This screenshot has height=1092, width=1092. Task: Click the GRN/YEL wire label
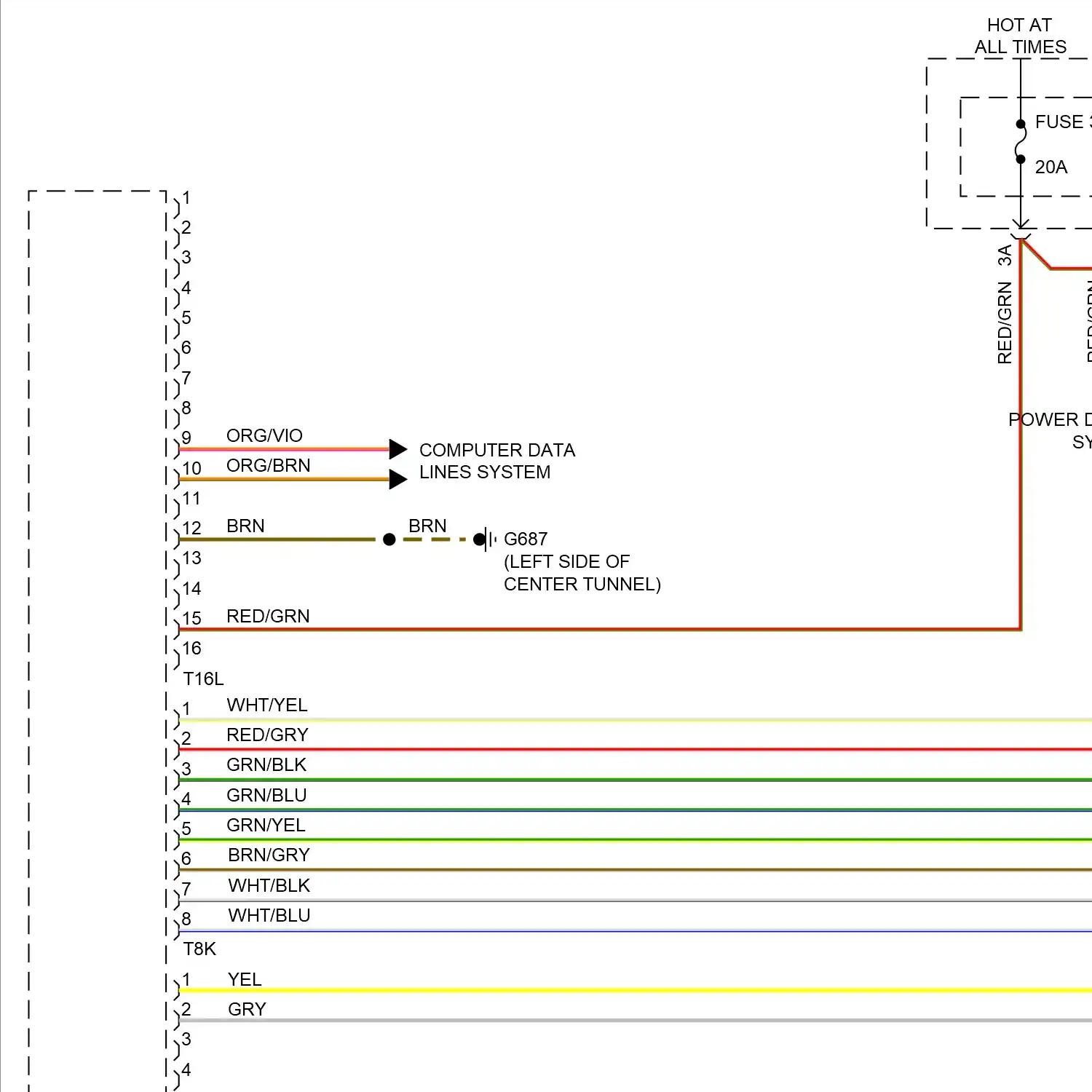coord(266,825)
